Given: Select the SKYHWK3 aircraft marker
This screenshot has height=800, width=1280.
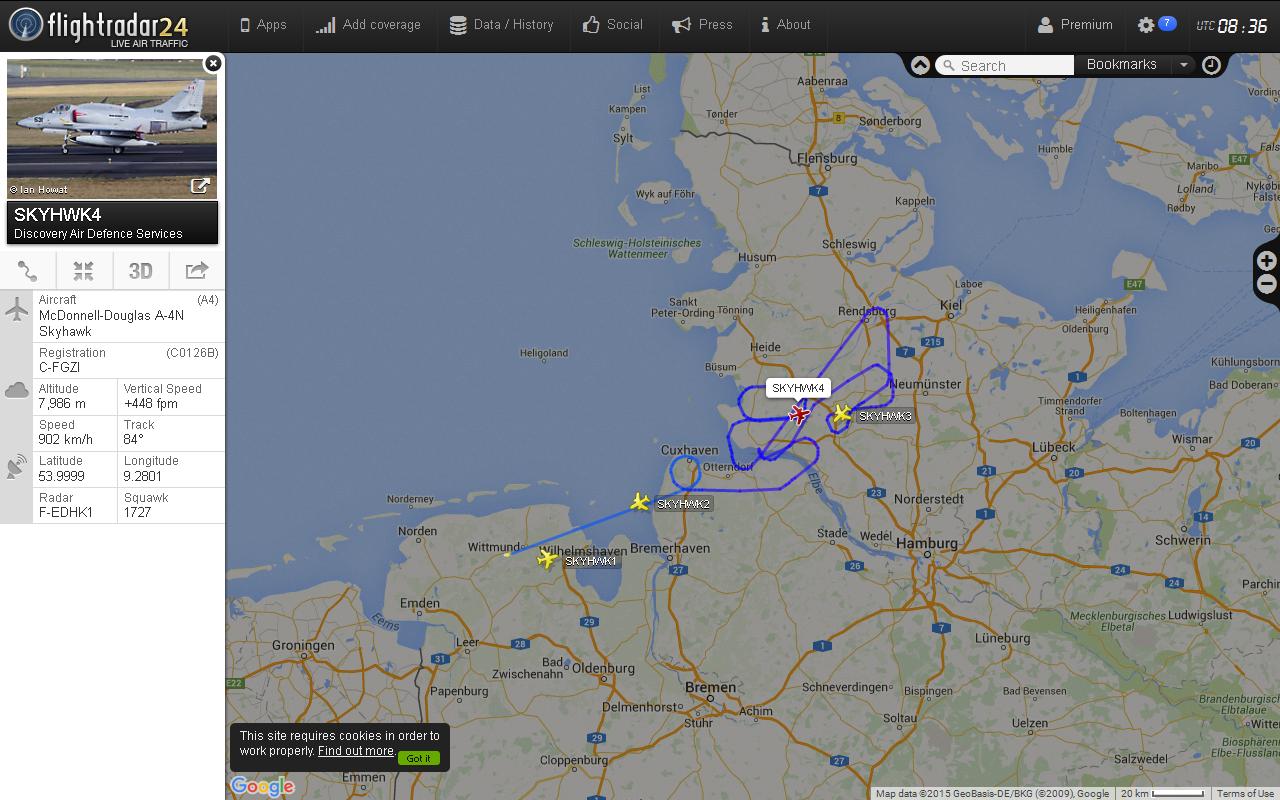Looking at the screenshot, I should [x=843, y=413].
